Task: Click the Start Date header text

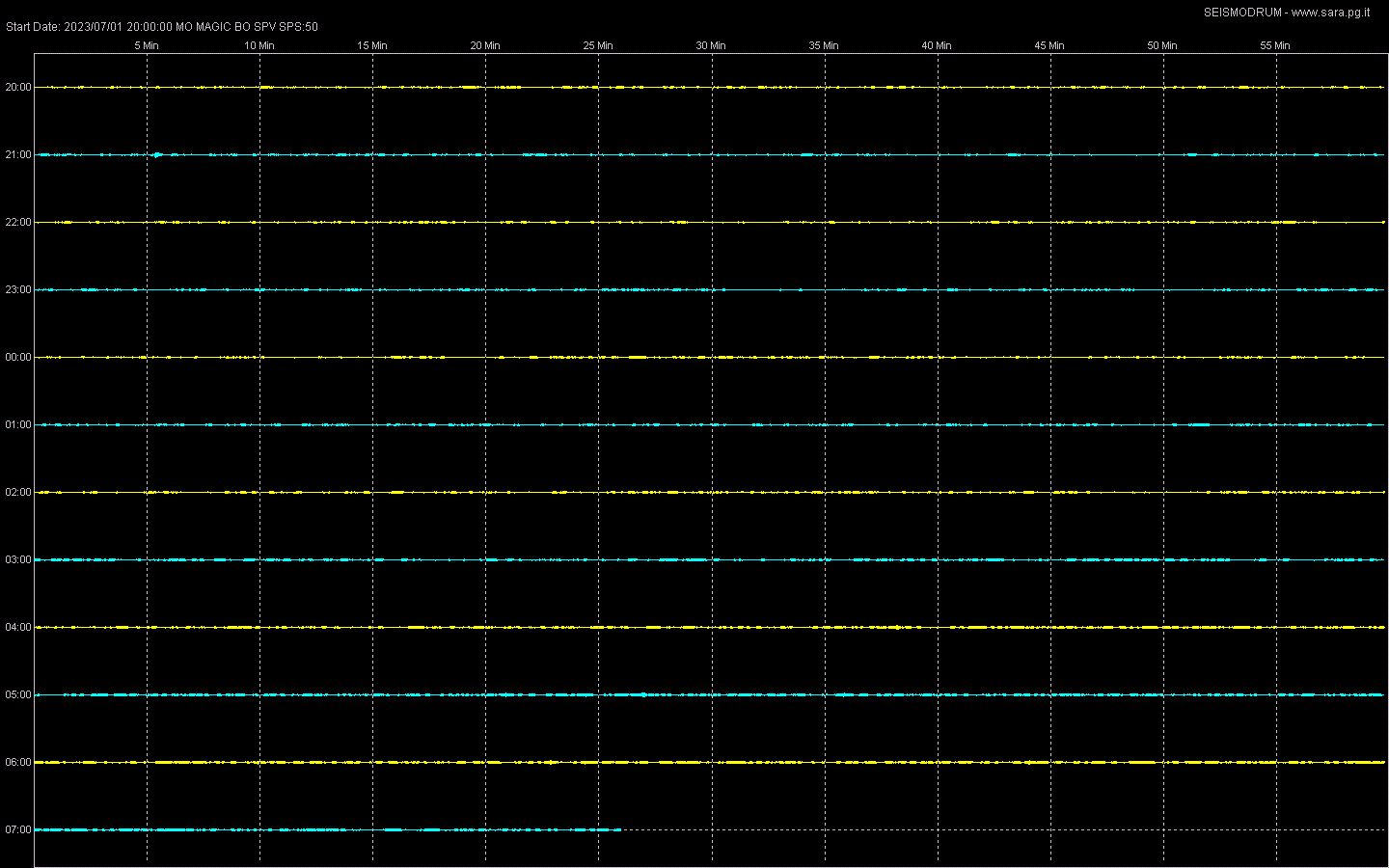Action: (x=162, y=27)
